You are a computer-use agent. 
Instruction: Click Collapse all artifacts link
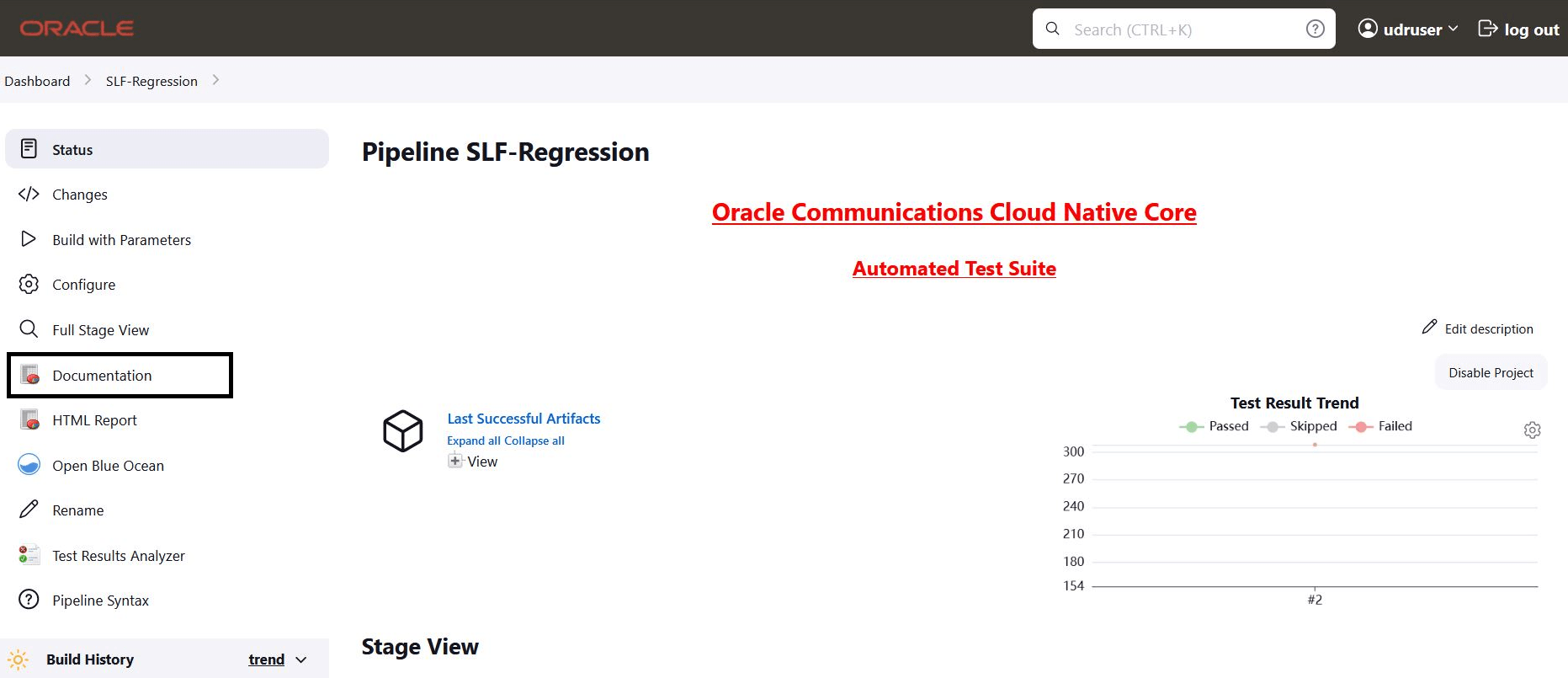coord(534,440)
